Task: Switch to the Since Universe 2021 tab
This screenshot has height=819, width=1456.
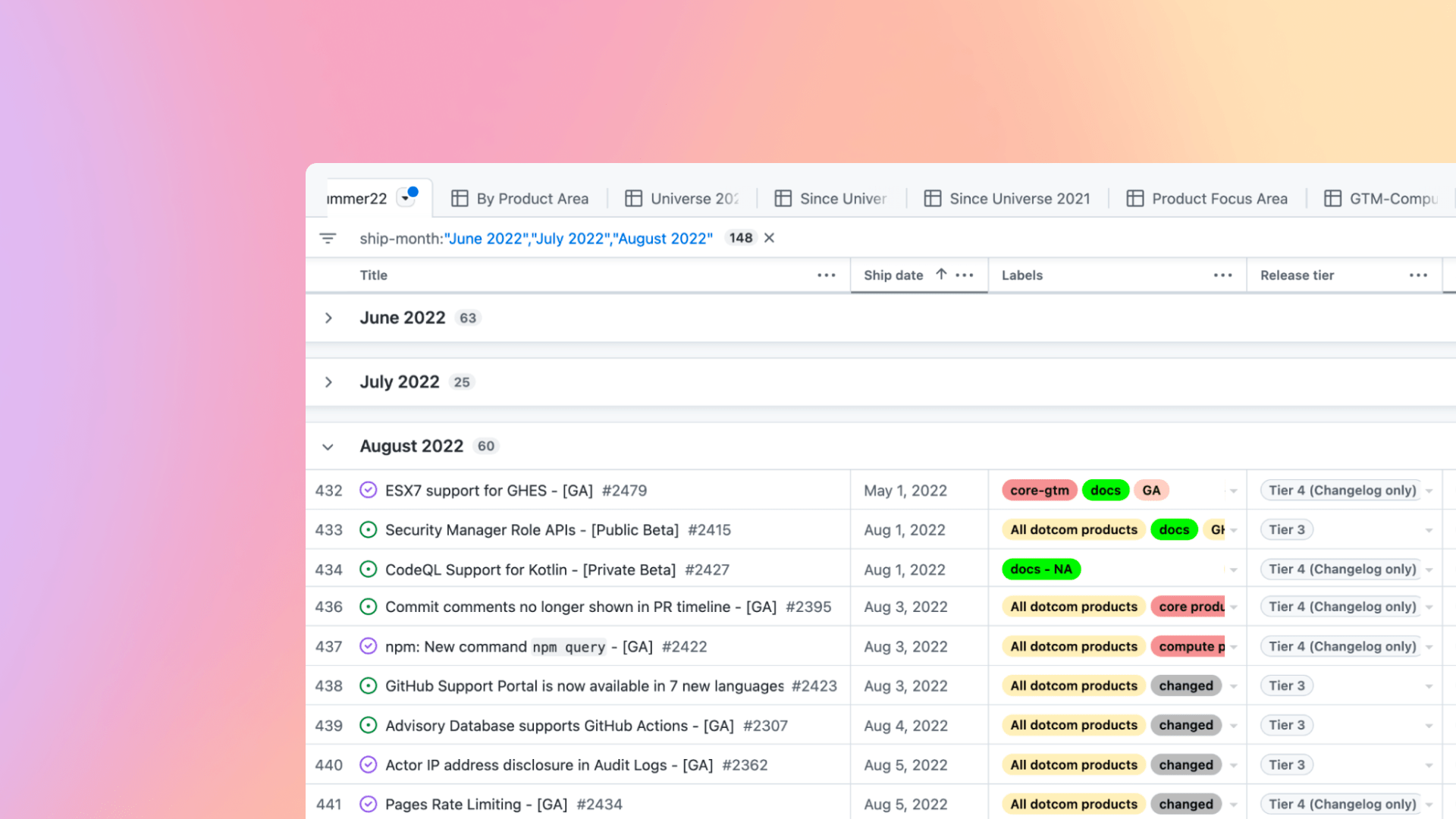Action: click(1019, 198)
